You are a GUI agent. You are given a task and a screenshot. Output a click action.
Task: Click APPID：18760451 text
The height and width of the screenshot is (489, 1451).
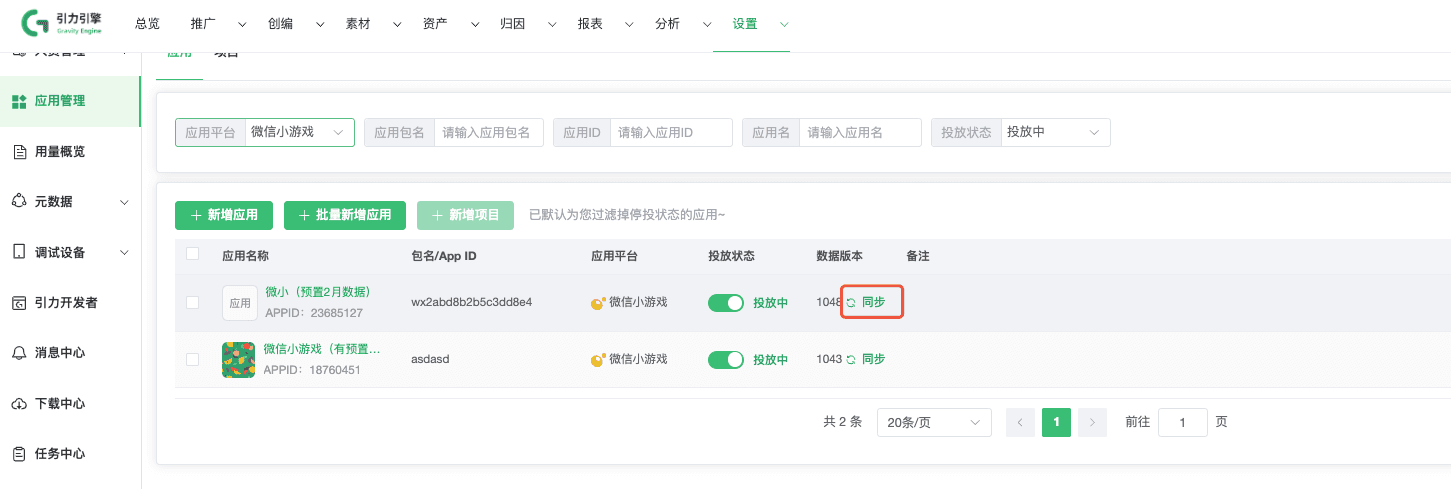[x=313, y=370]
